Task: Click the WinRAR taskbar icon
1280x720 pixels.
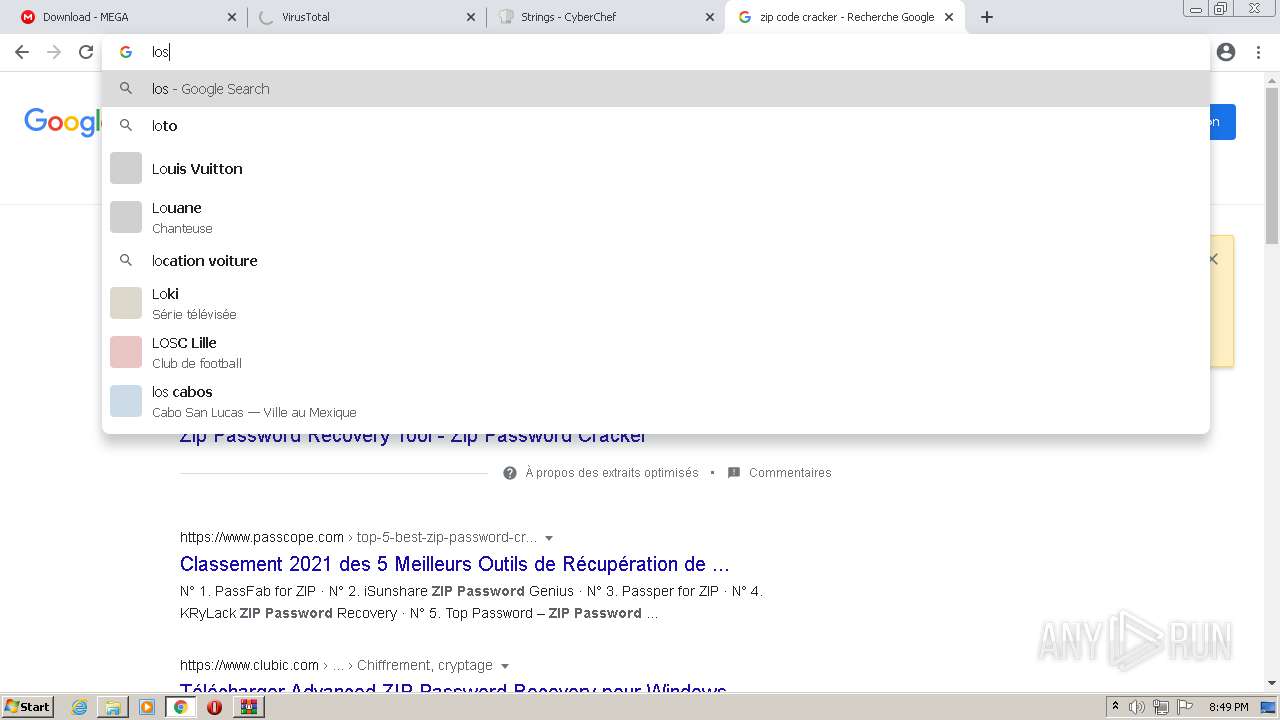Action: coord(248,707)
